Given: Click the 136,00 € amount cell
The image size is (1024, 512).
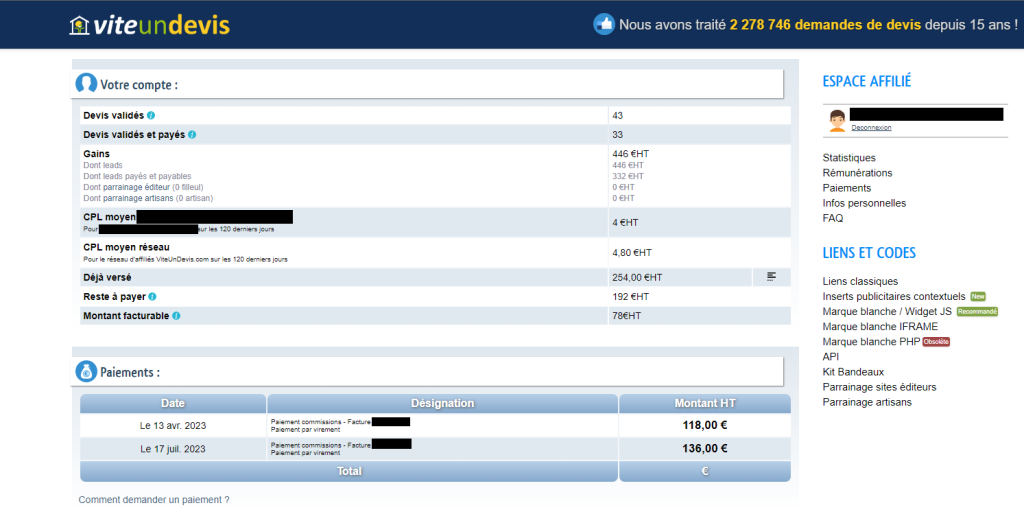Looking at the screenshot, I should tap(705, 448).
